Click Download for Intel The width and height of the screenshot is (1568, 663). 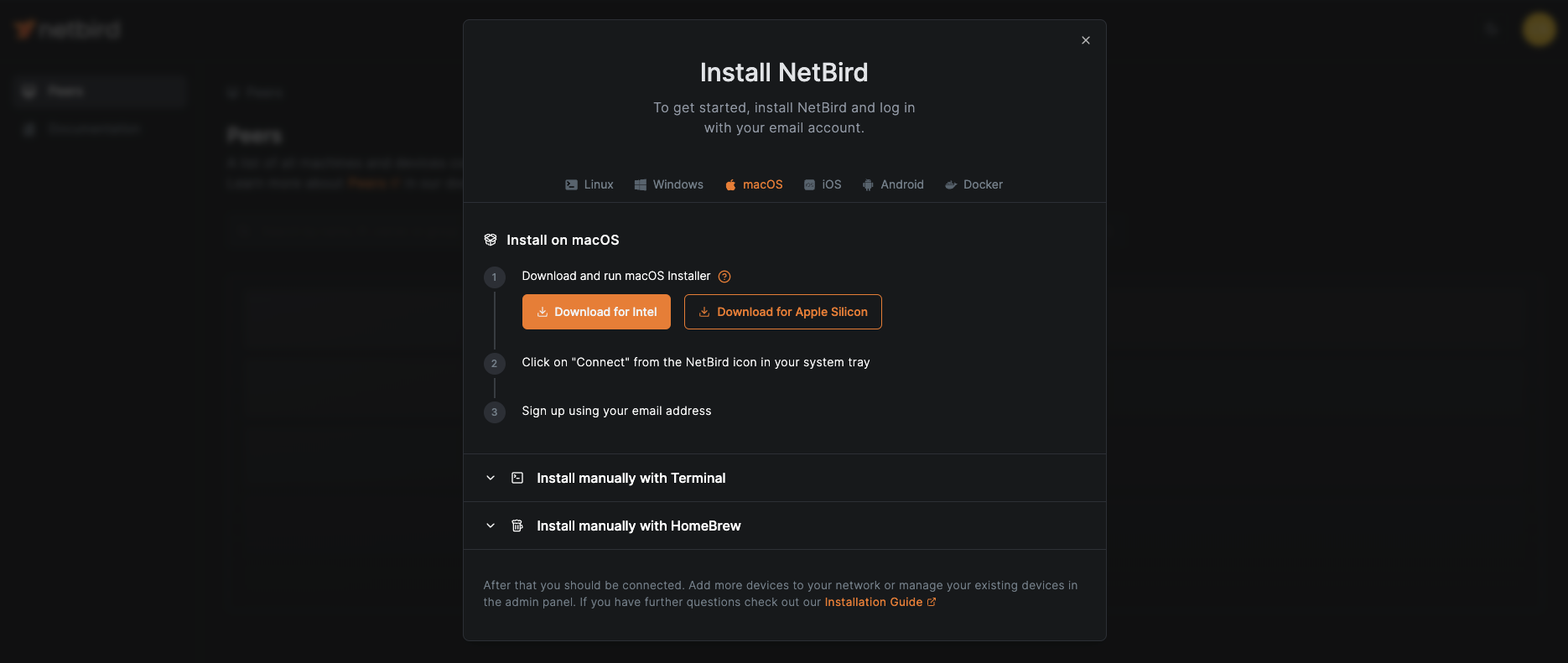point(596,311)
